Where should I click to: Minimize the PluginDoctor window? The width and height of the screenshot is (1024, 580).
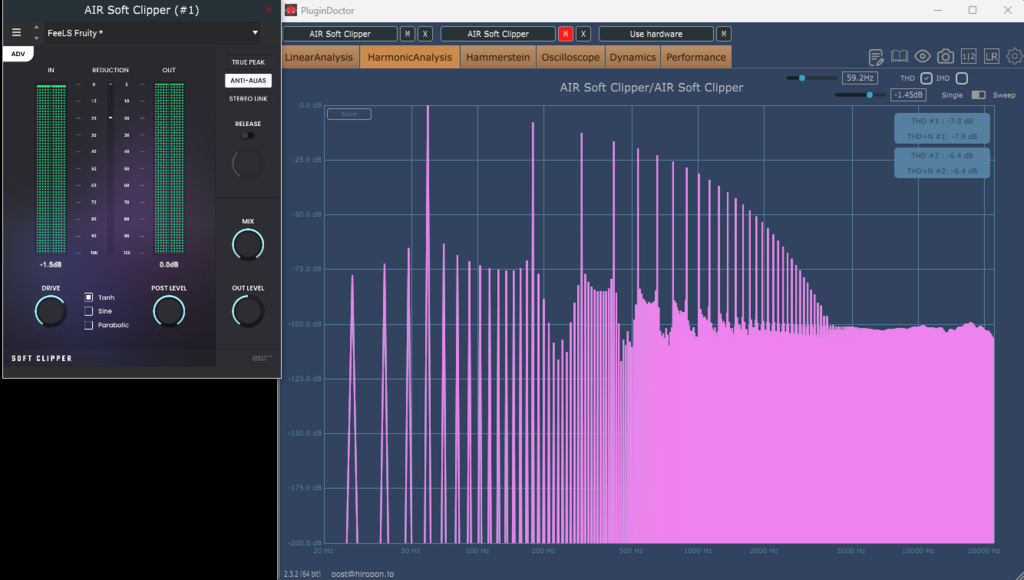[938, 10]
